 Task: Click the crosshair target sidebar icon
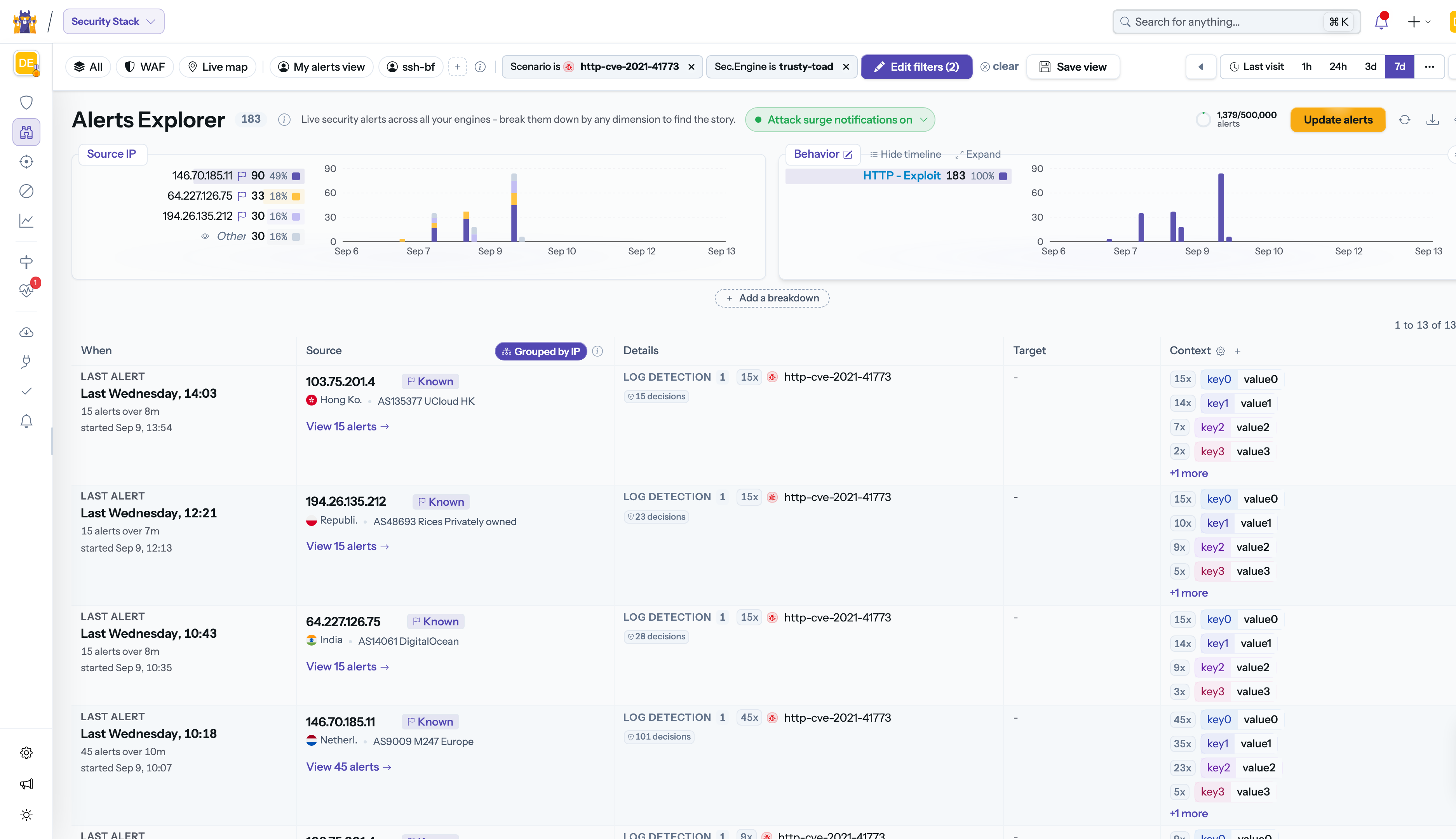26,162
